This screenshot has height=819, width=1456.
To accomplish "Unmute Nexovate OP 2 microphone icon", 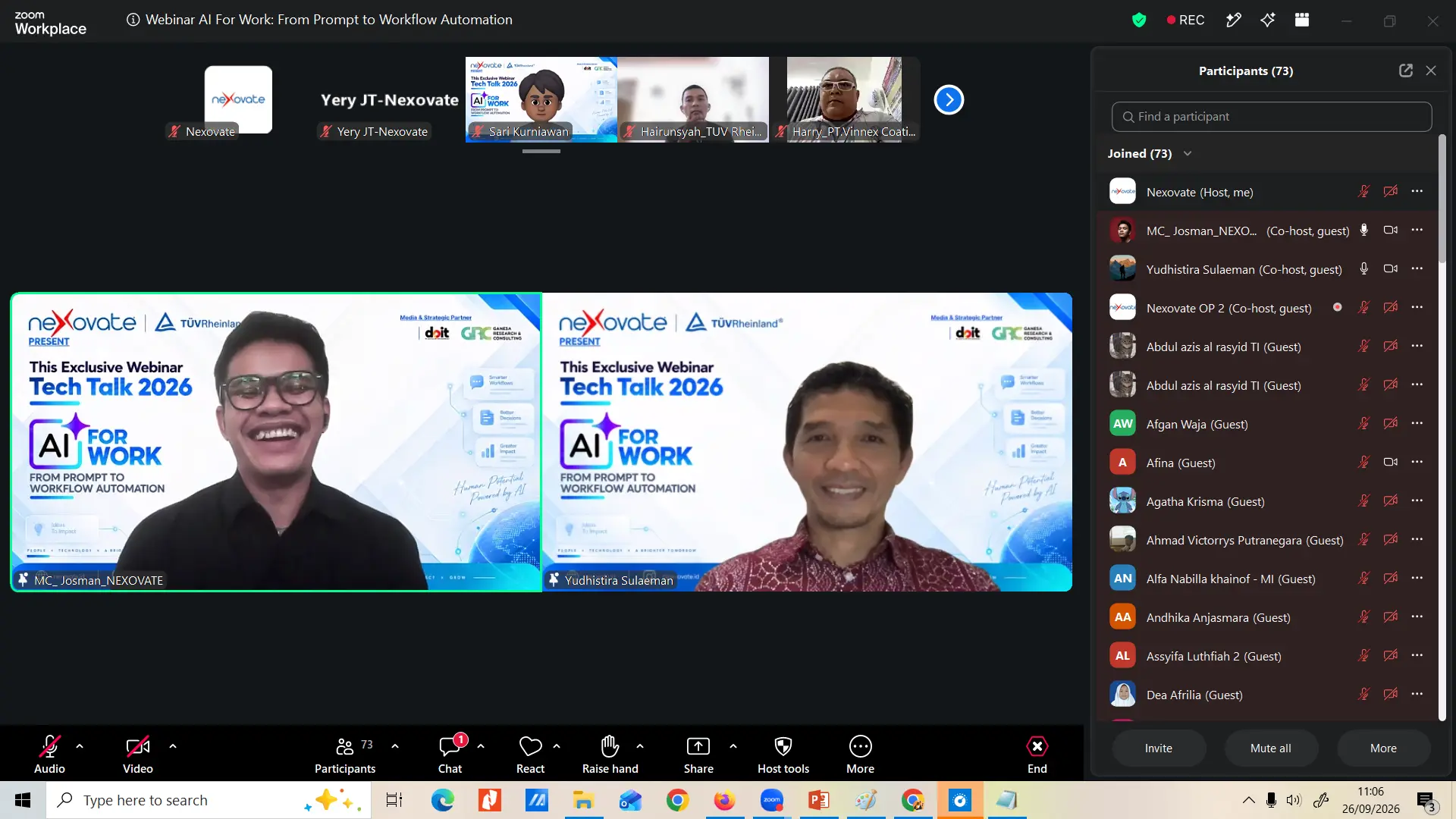I will [x=1364, y=307].
